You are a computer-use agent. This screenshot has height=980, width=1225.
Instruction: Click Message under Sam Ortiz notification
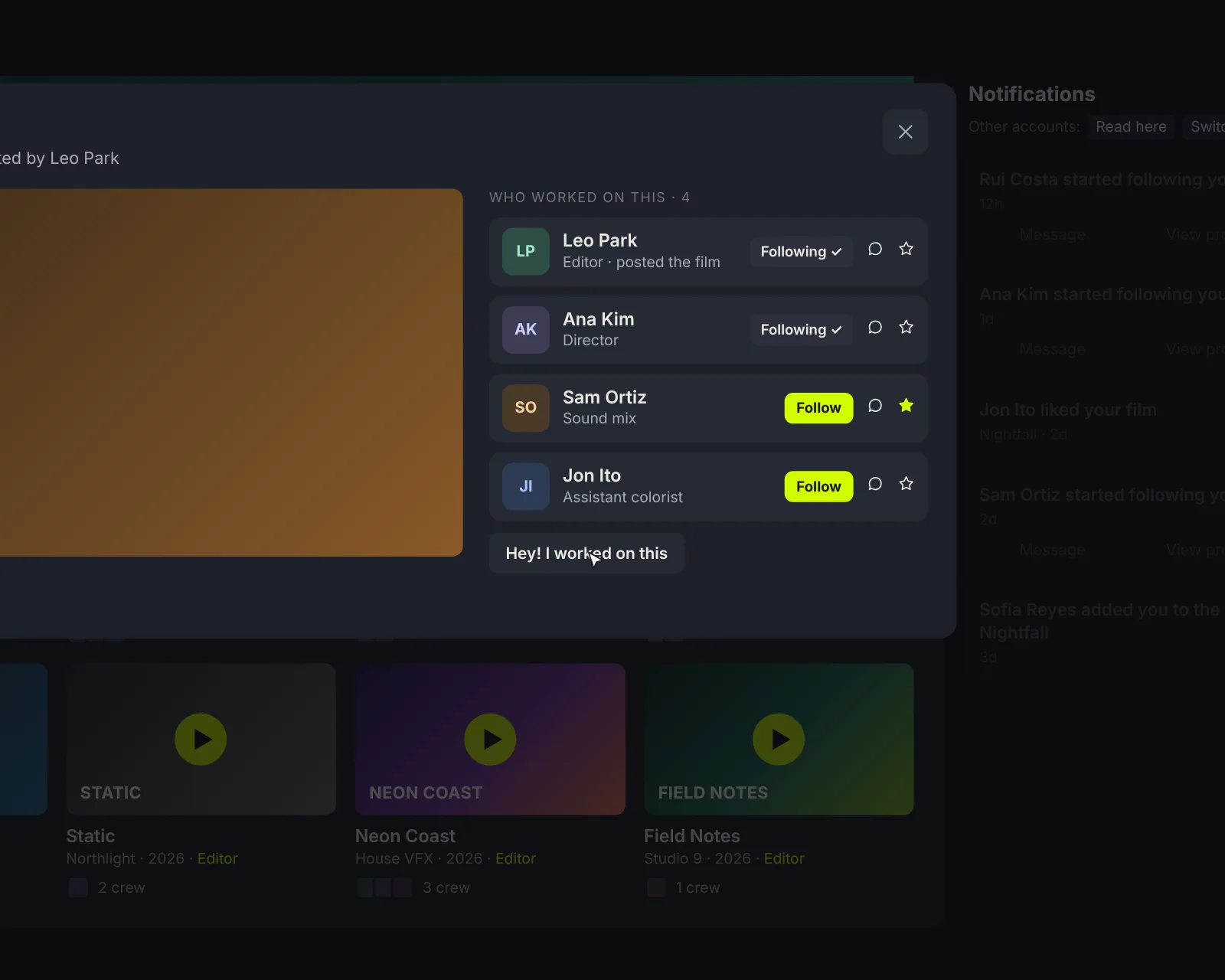pos(1052,550)
